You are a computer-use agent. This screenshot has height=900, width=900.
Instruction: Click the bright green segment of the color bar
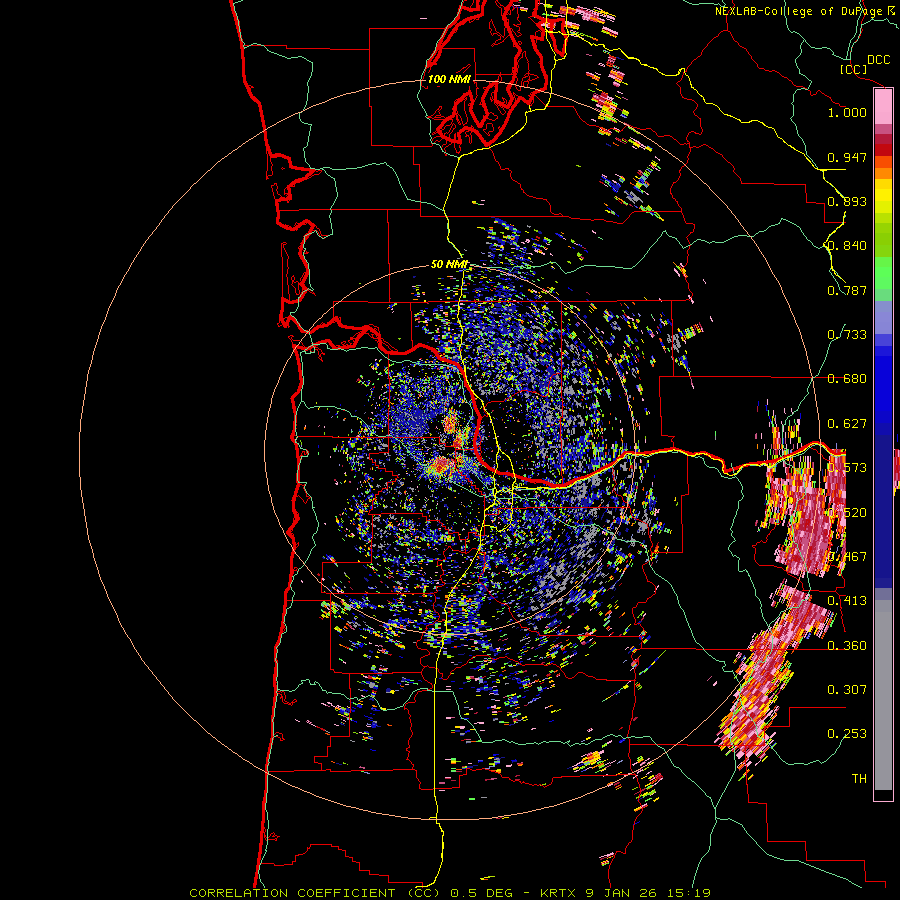pos(883,273)
